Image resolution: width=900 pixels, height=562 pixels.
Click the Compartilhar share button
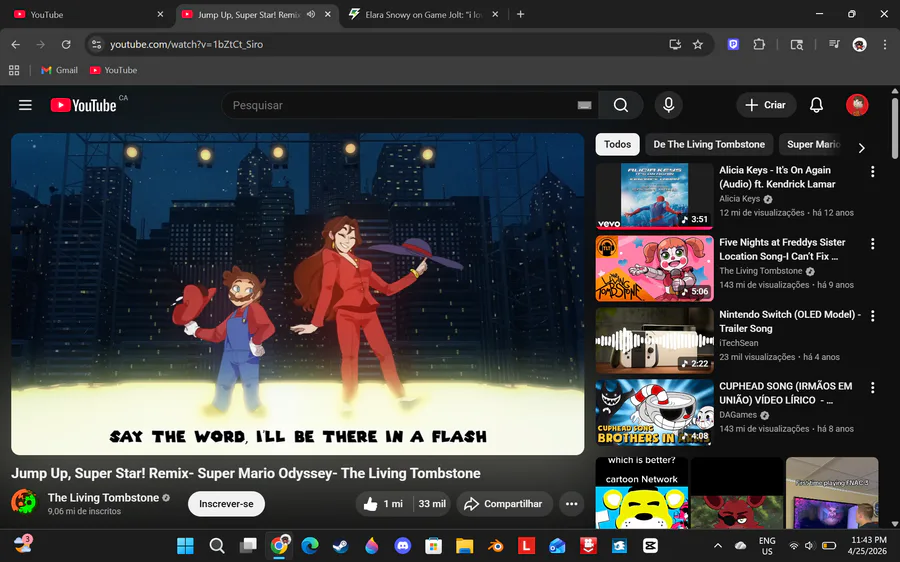[504, 503]
